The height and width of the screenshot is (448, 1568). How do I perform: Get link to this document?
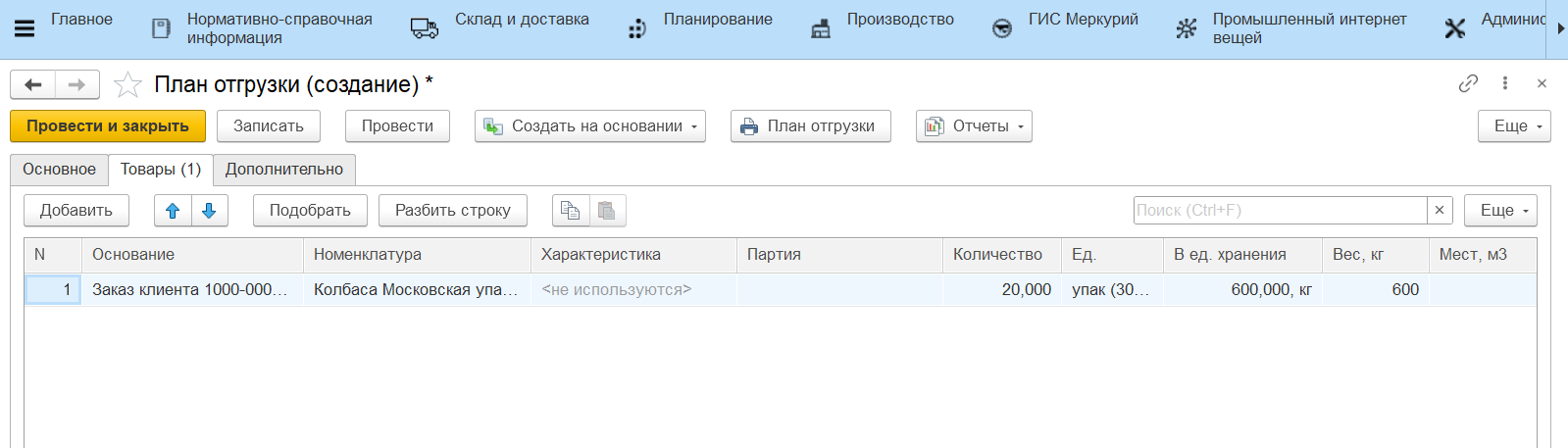pyautogui.click(x=1468, y=83)
